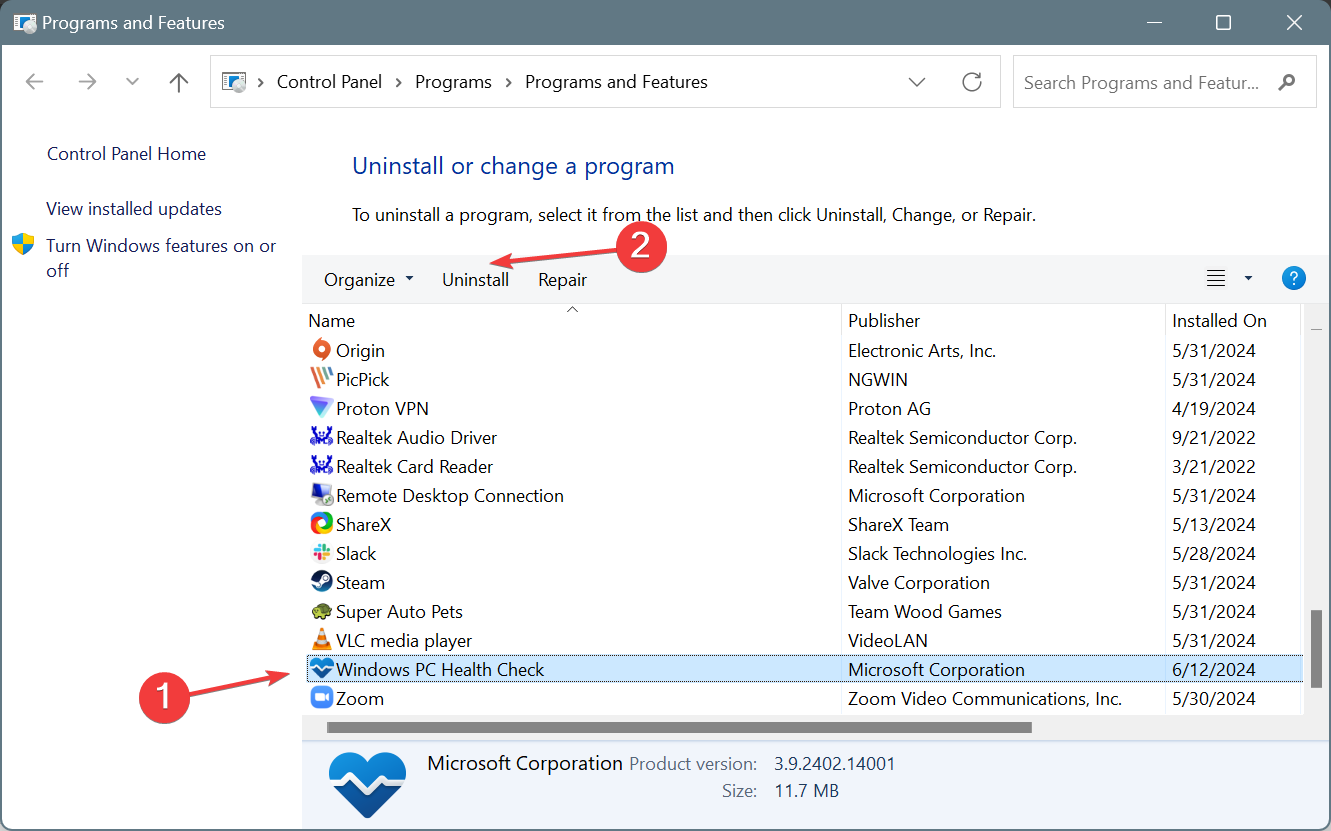Expand the chevron before Control Panel breadcrumb
Screen dimensions: 1331x831
click(261, 82)
